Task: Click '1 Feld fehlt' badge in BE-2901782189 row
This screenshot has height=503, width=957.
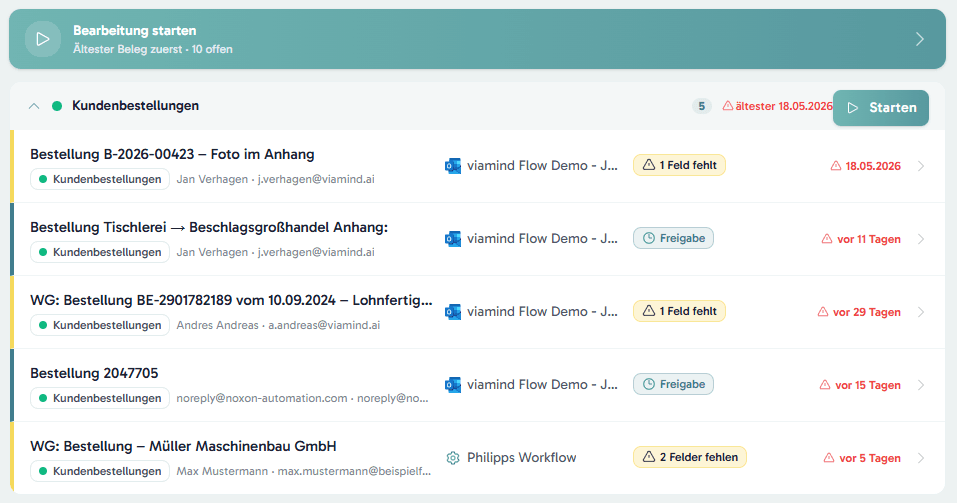Action: click(x=679, y=311)
